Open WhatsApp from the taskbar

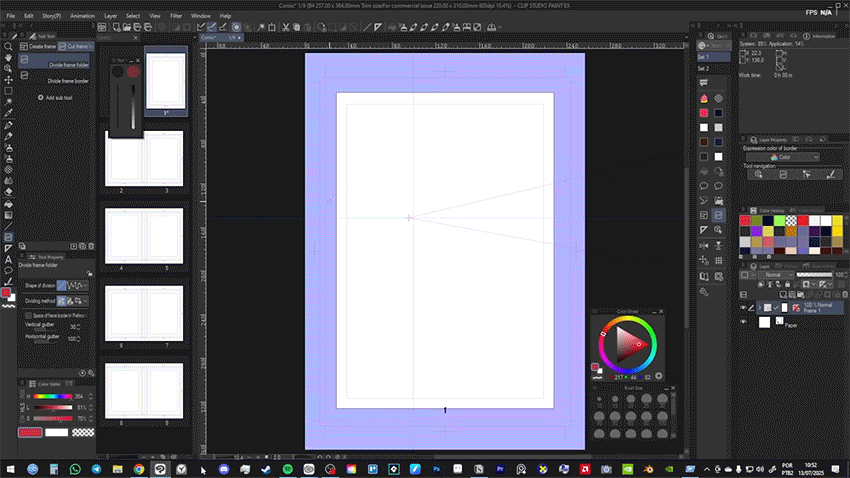point(74,469)
